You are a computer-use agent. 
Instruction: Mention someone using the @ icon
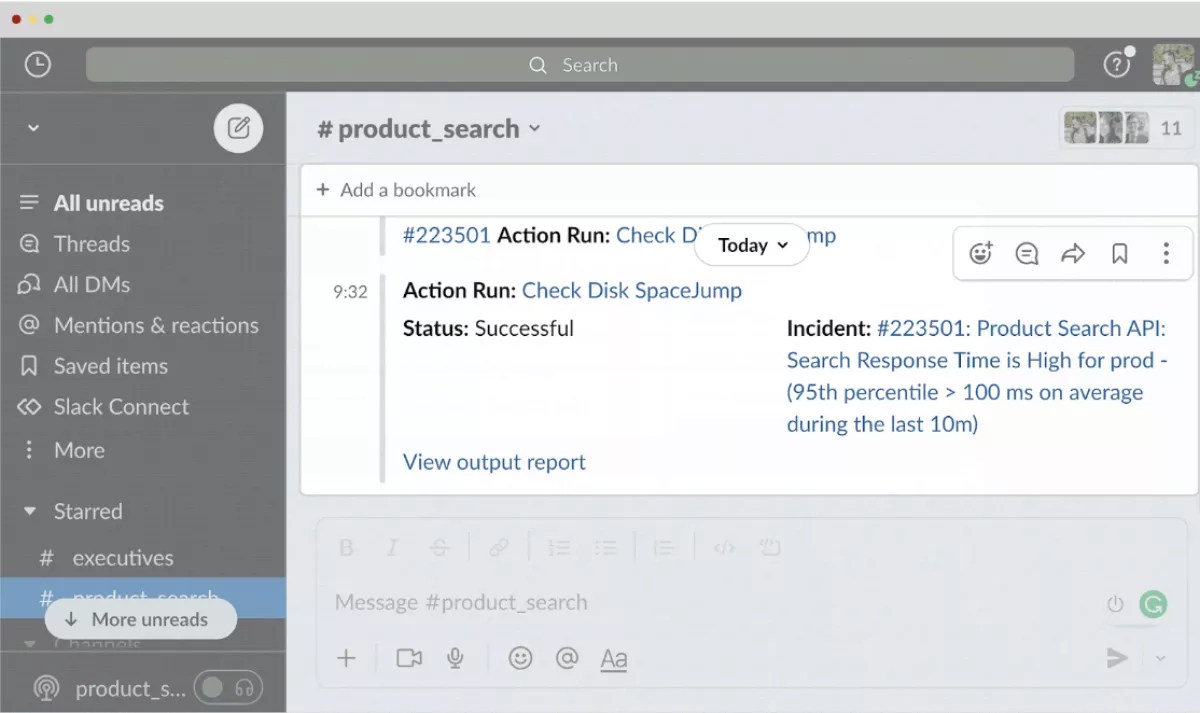tap(567, 658)
